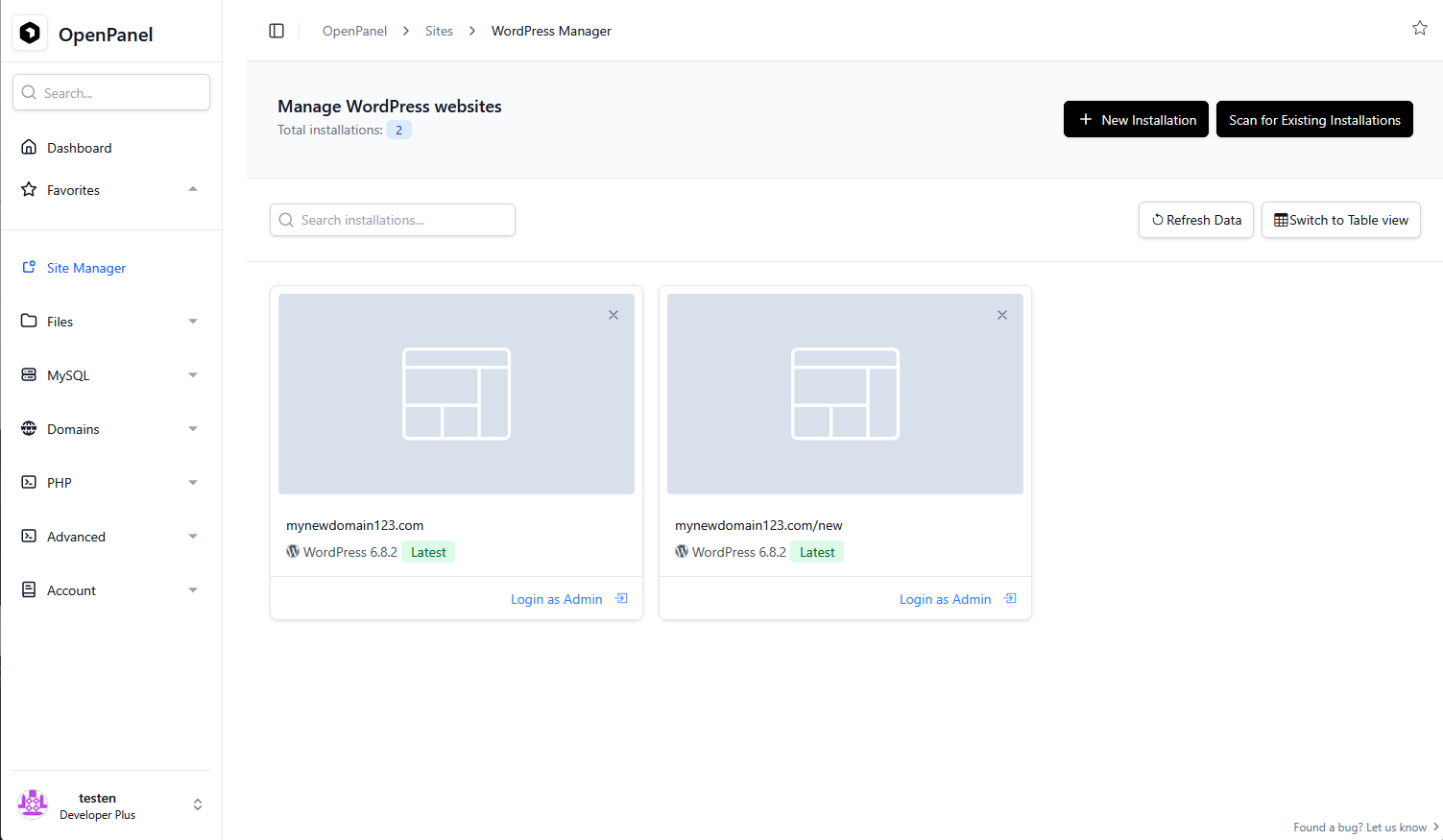
Task: Click the OpenPanel logo icon
Action: click(x=30, y=34)
